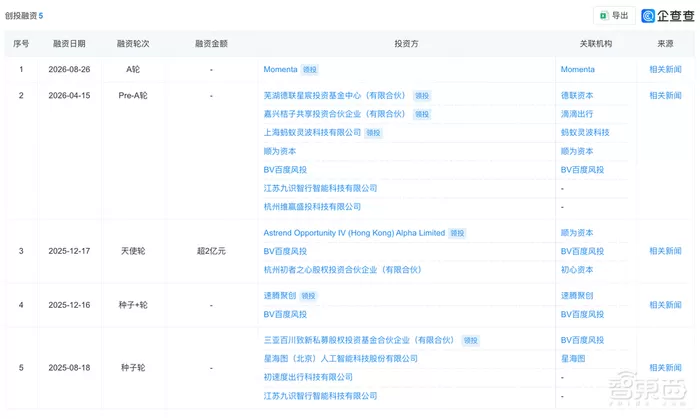
Task: Open 速腾聚创 link in 关联机构 column
Action: click(x=577, y=295)
